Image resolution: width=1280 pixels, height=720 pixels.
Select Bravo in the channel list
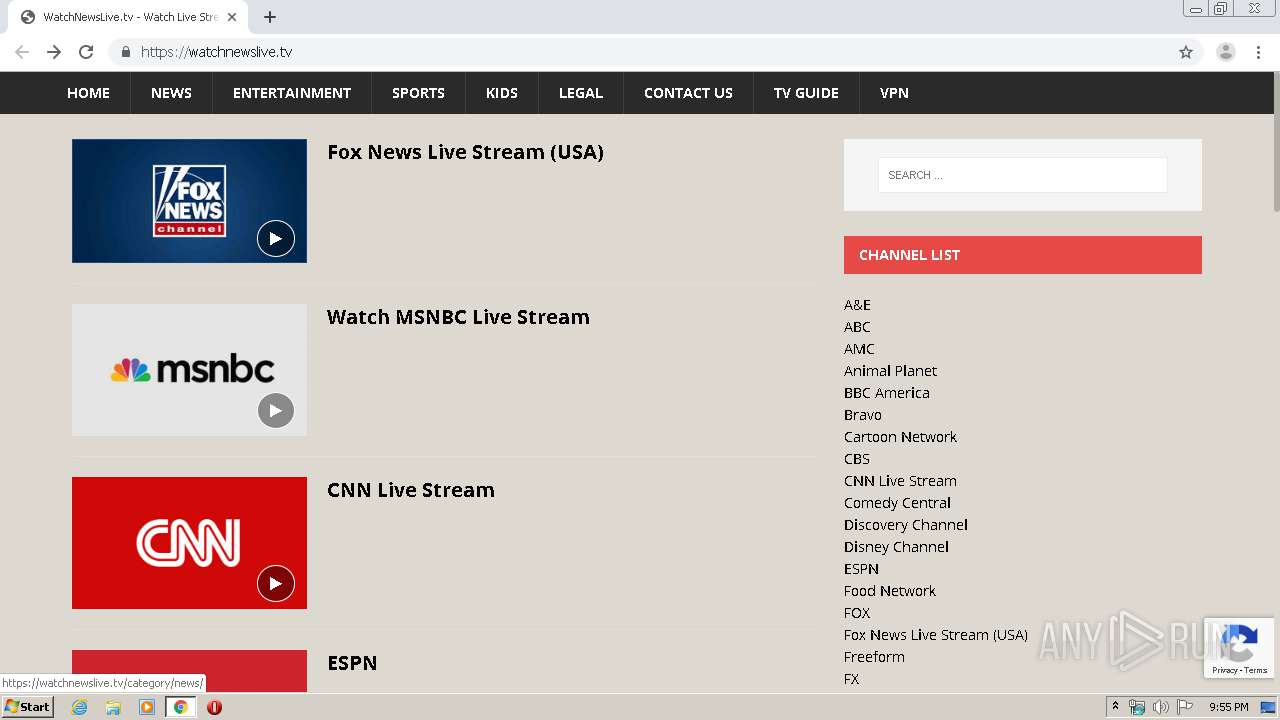(863, 415)
